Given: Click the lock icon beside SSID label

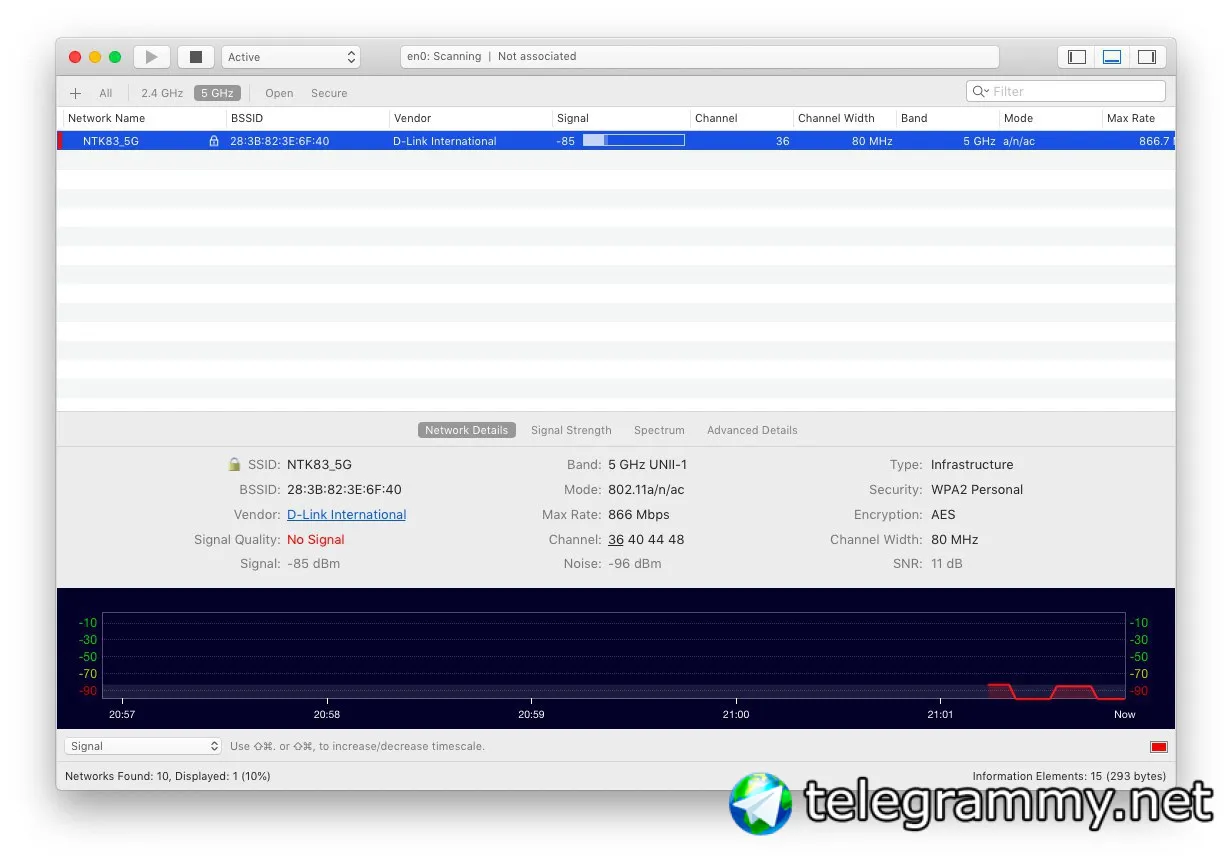Looking at the screenshot, I should 234,464.
